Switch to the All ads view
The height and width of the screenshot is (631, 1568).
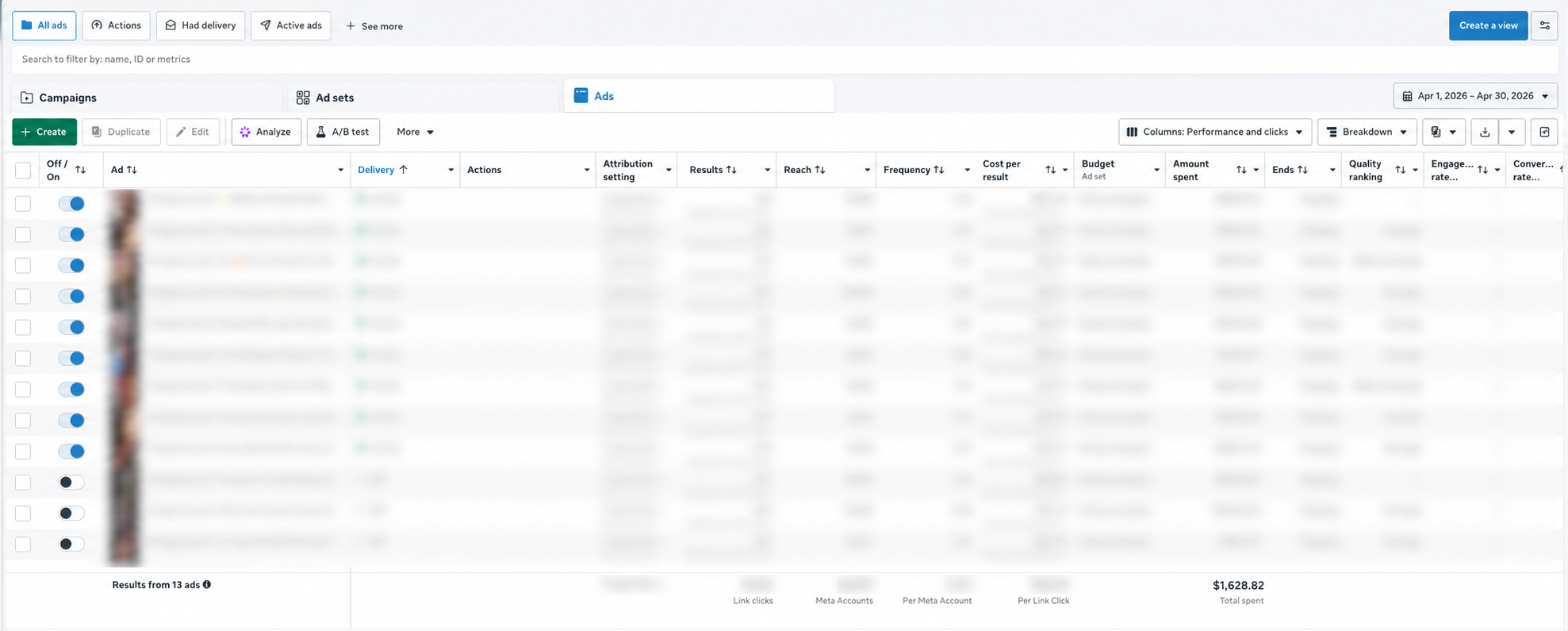point(44,25)
